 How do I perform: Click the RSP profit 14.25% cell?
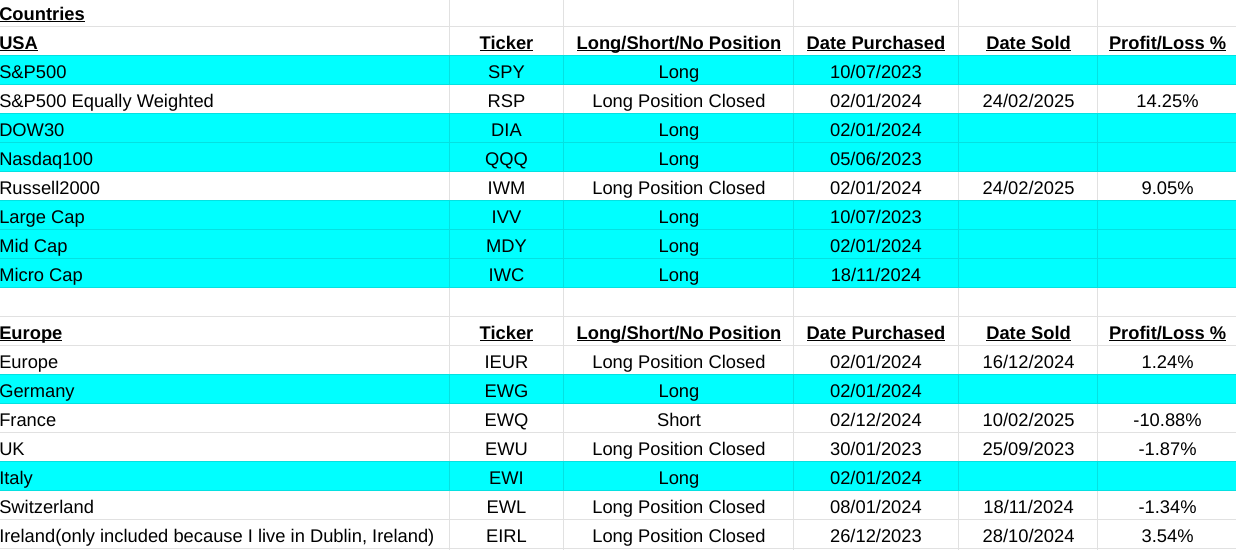coord(1167,101)
